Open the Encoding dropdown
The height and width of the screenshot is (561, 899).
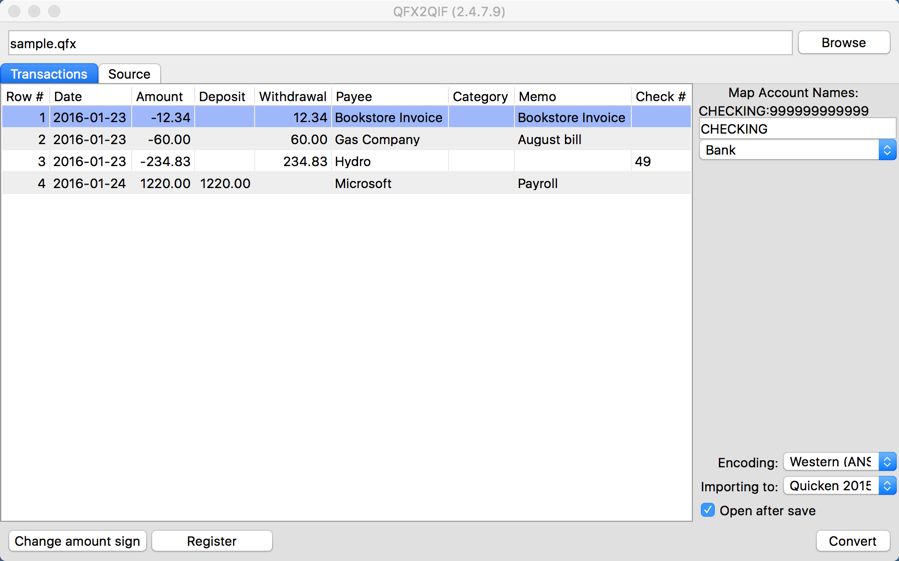coord(839,462)
